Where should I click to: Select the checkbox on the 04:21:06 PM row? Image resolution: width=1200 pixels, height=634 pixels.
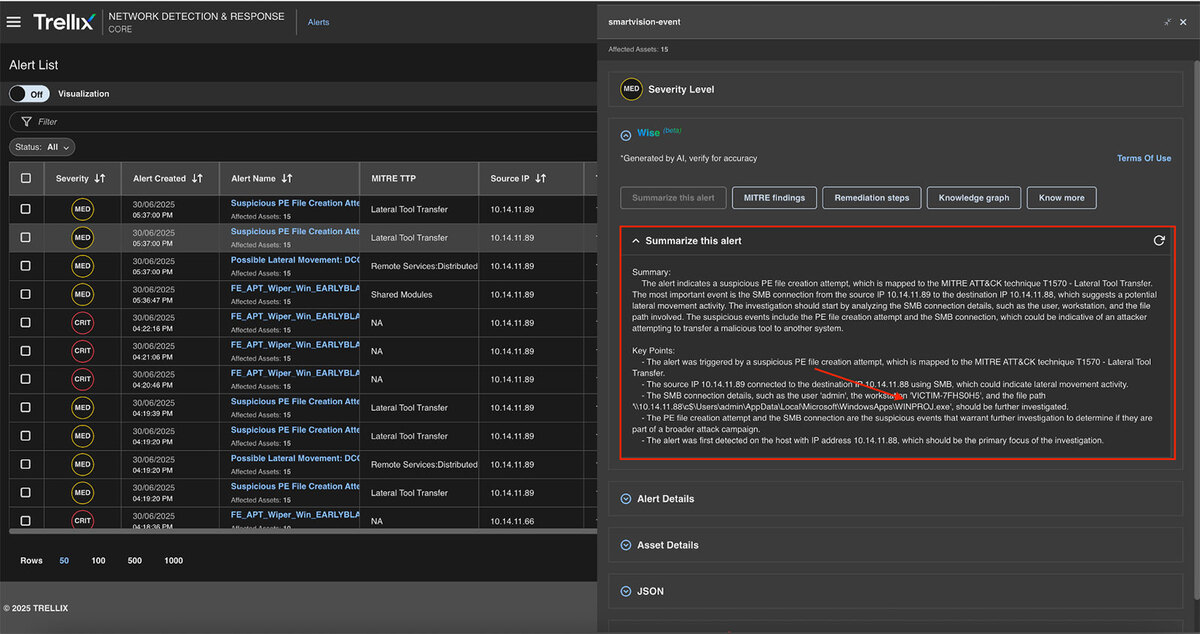click(x=25, y=351)
